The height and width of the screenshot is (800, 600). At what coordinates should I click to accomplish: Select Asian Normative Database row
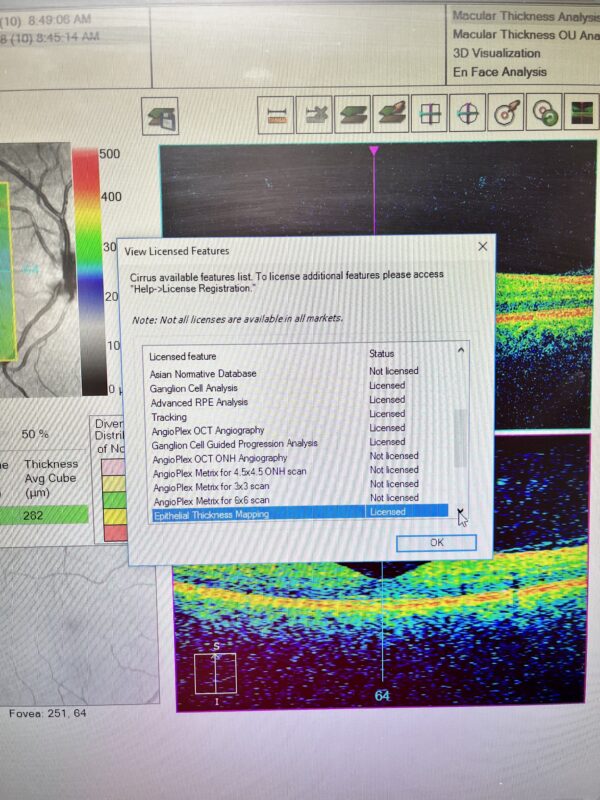(299, 372)
